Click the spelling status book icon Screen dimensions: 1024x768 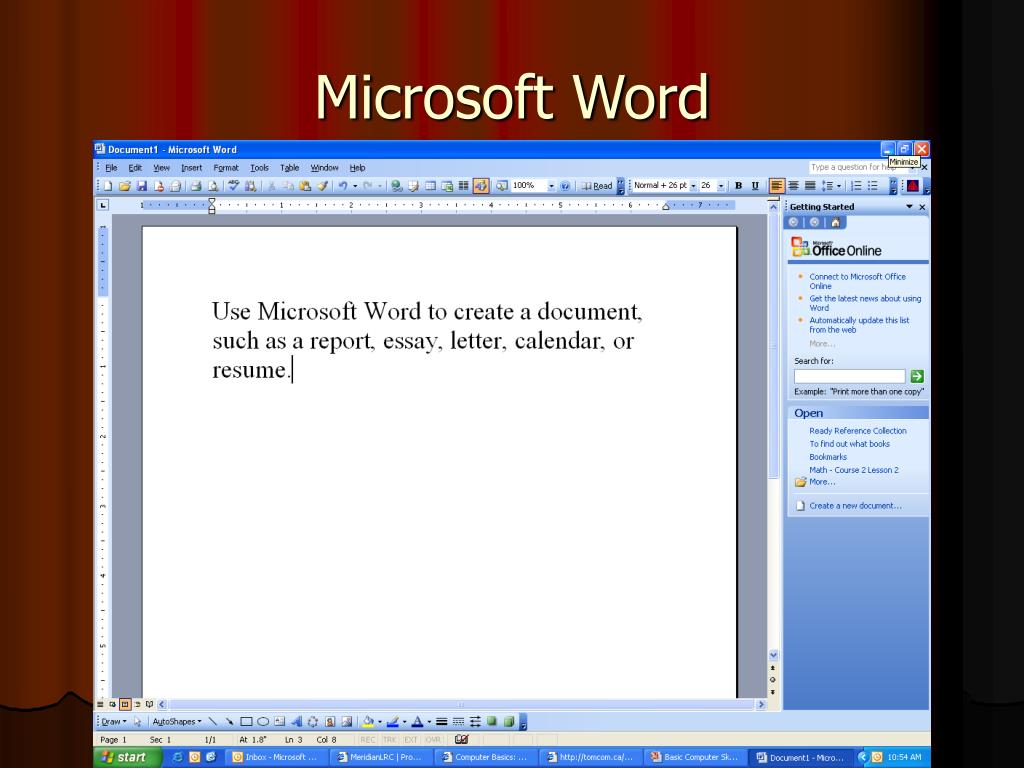[462, 739]
